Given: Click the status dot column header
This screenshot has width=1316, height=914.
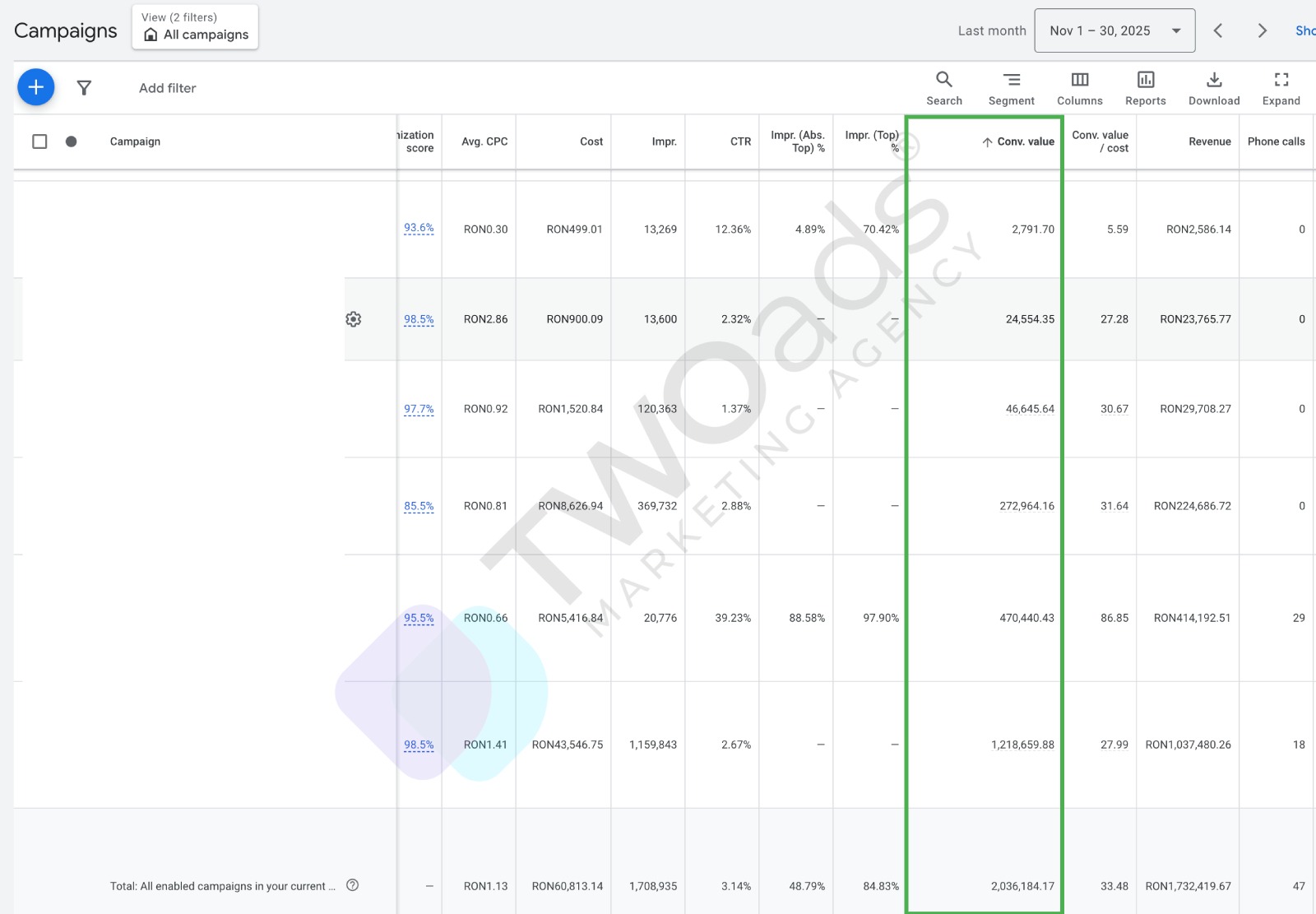Looking at the screenshot, I should coord(72,142).
